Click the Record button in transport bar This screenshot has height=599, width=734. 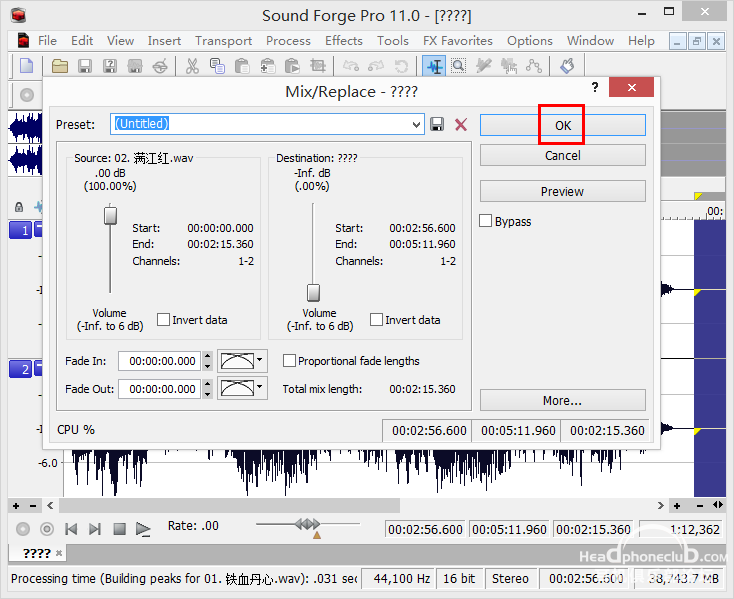pyautogui.click(x=23, y=529)
